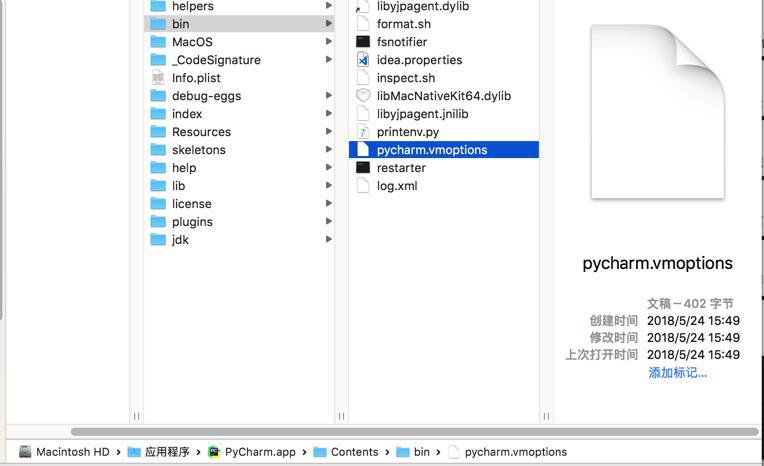The width and height of the screenshot is (764, 466).
Task: Click column resize handle below jdk column
Action: tap(342, 416)
